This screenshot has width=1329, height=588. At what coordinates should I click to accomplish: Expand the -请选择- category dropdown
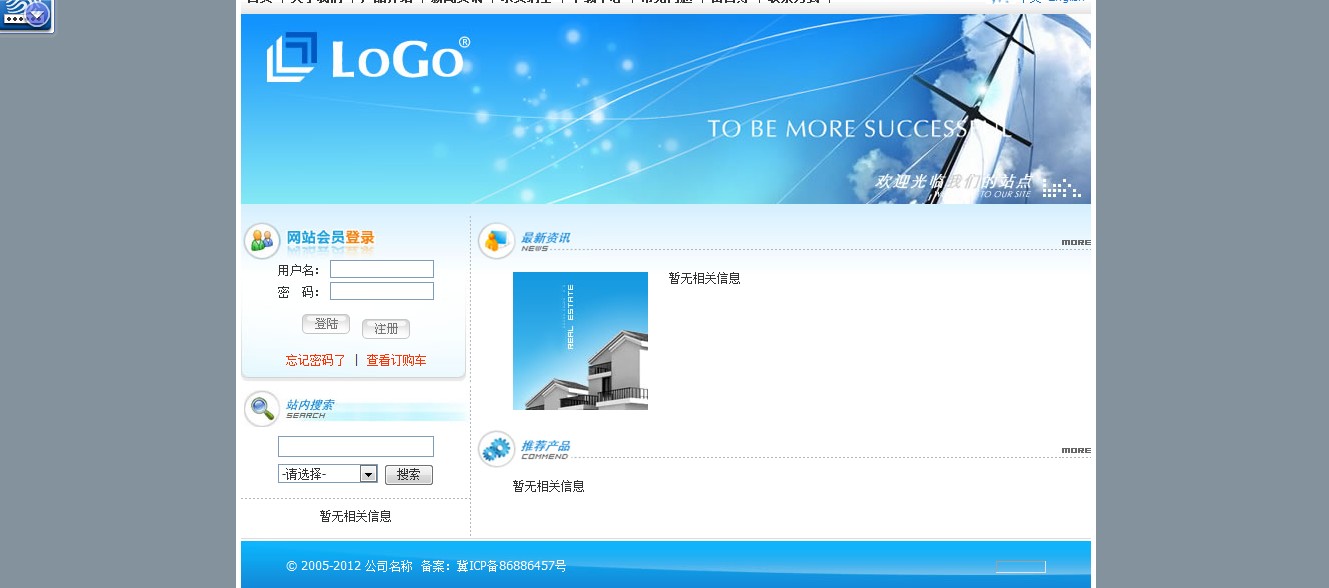[x=328, y=474]
